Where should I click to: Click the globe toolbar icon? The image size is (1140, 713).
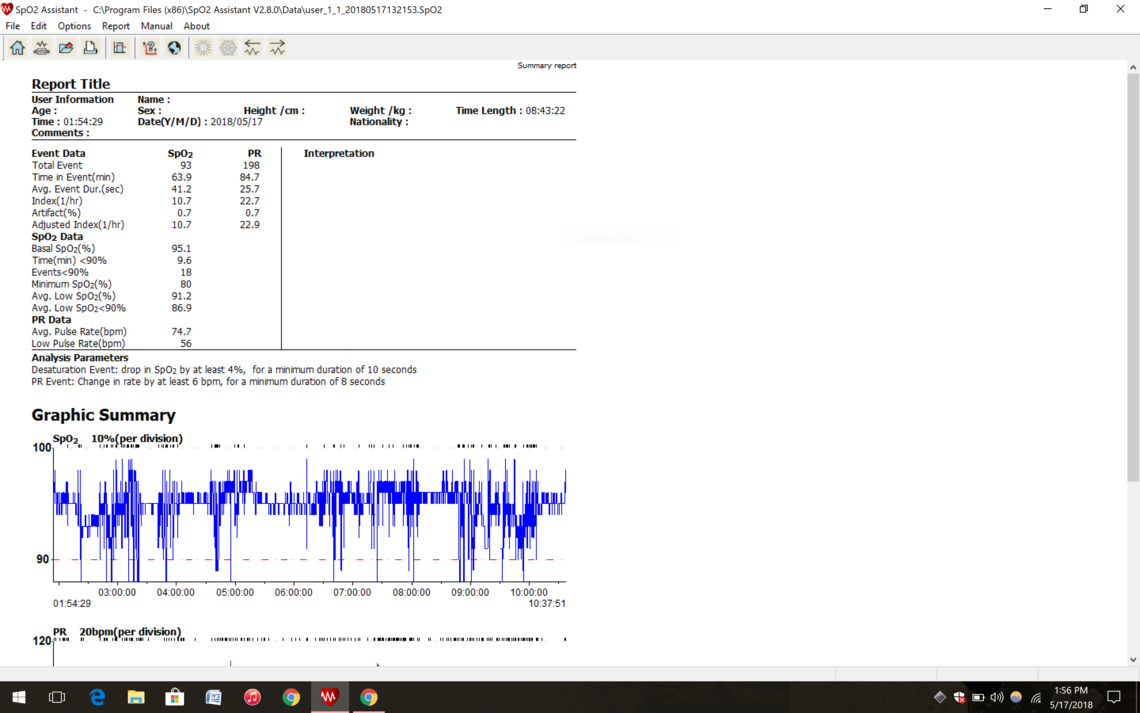(x=174, y=48)
